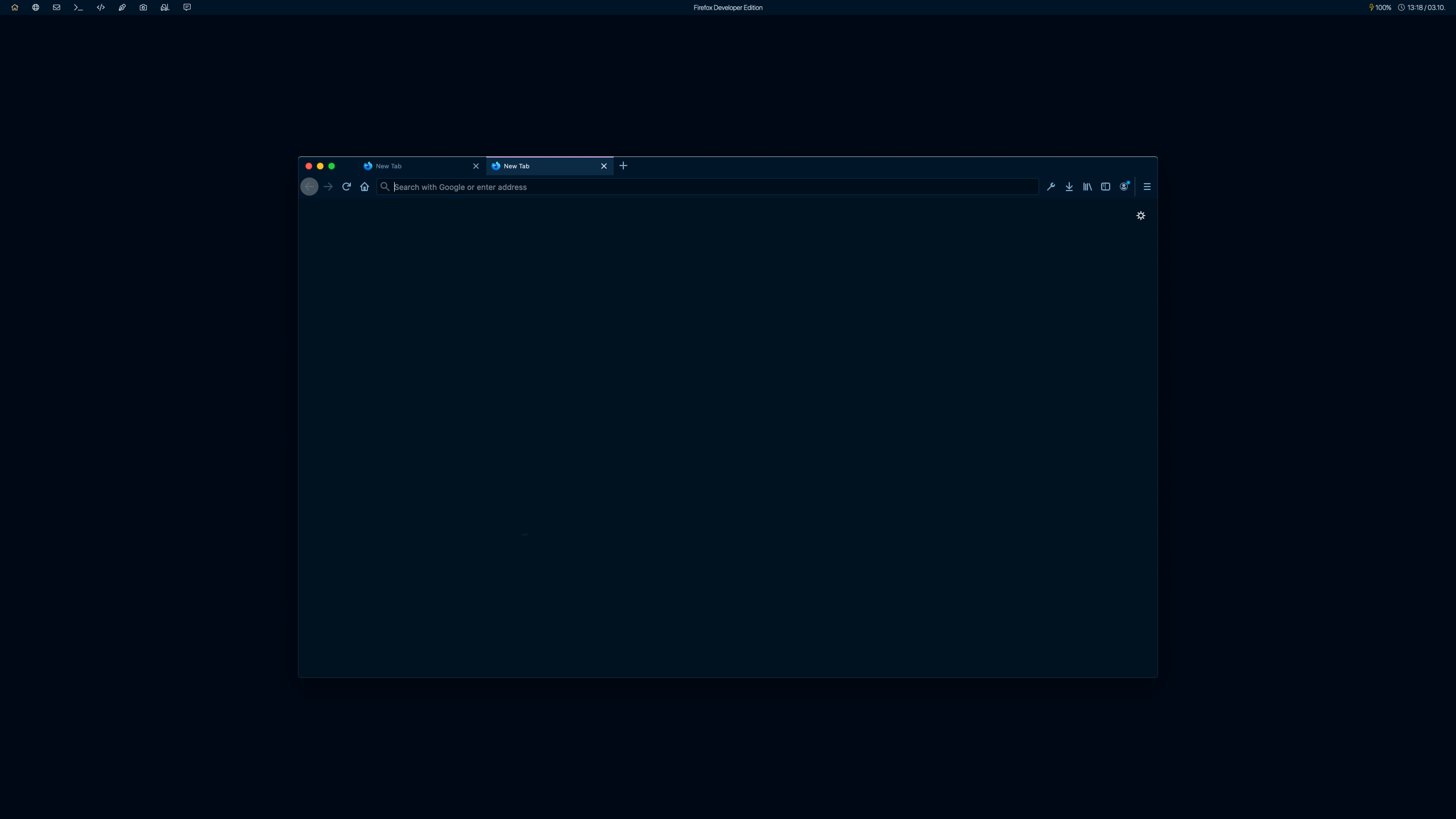
Task: Close the first New Tab
Action: tap(476, 166)
